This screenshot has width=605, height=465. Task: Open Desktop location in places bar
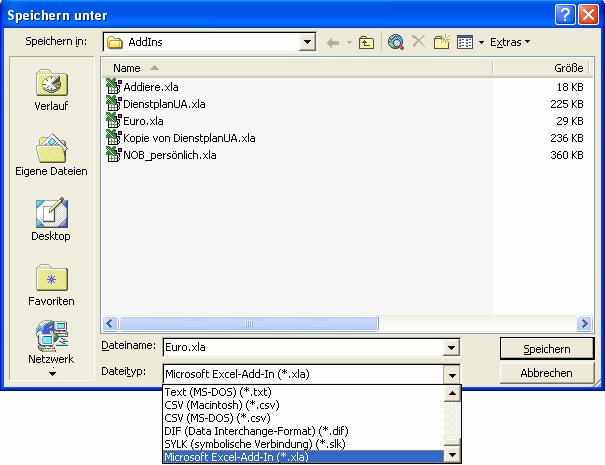point(51,221)
